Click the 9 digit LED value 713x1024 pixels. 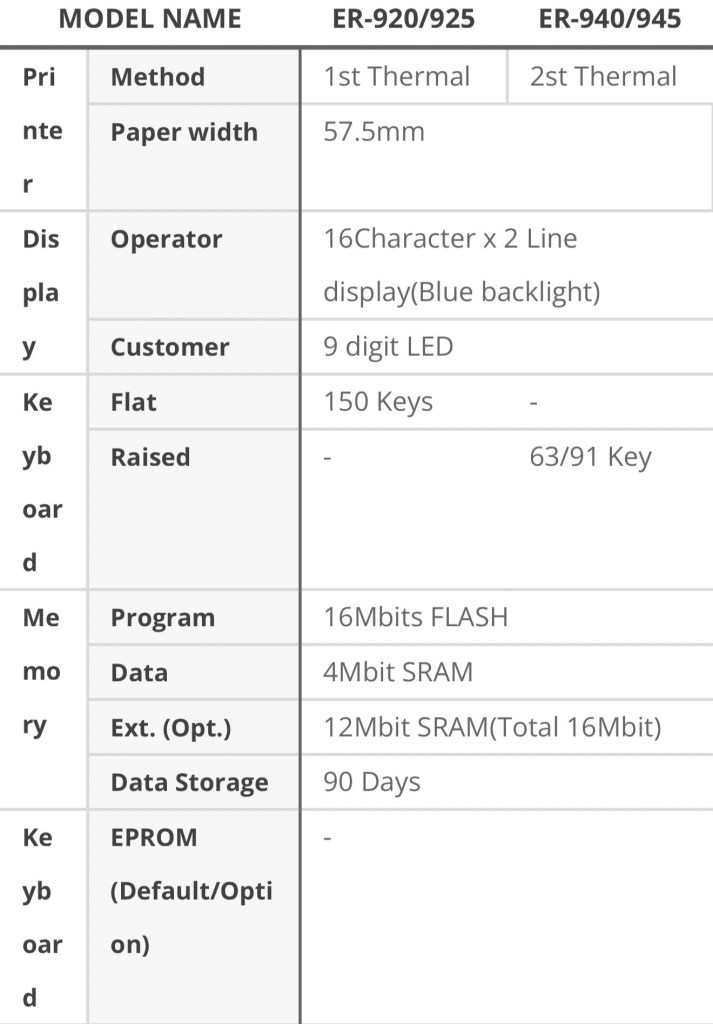coord(388,347)
